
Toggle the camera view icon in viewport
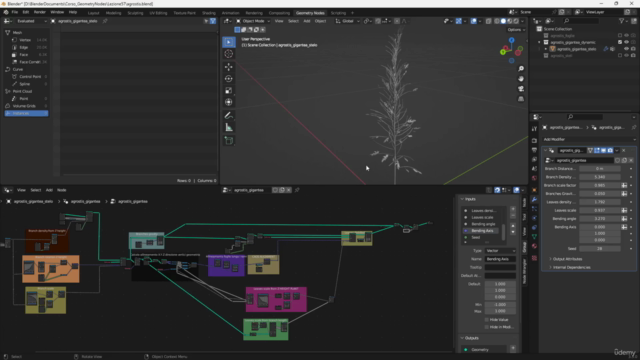[521, 89]
